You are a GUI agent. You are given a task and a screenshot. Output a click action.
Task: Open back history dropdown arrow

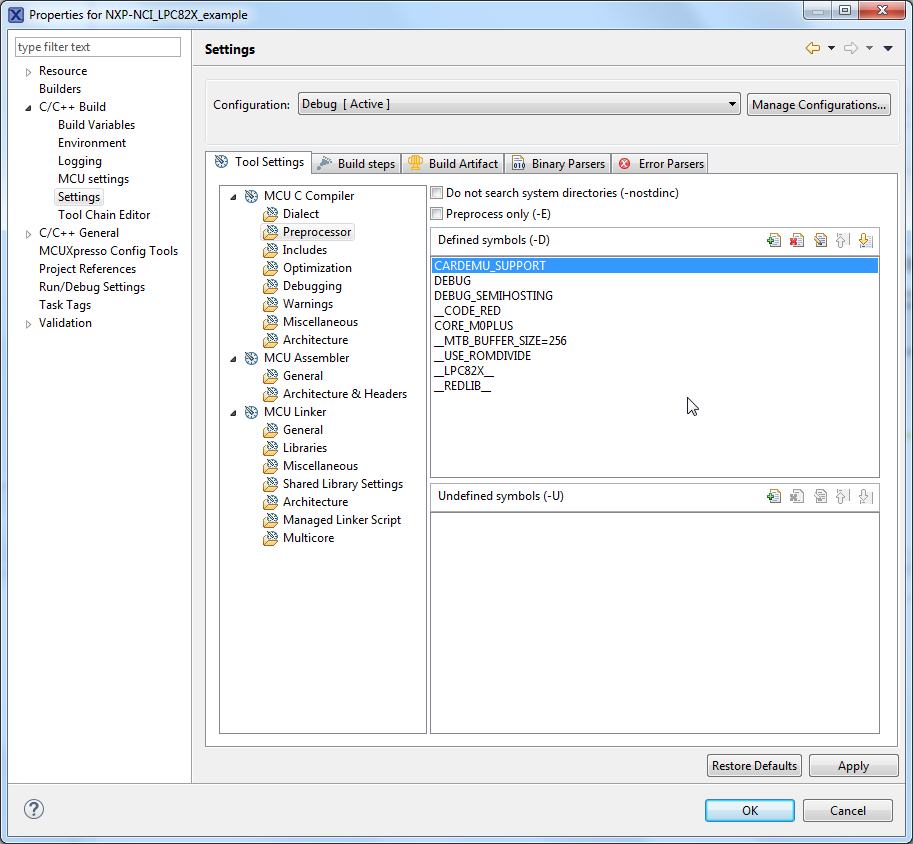point(831,48)
